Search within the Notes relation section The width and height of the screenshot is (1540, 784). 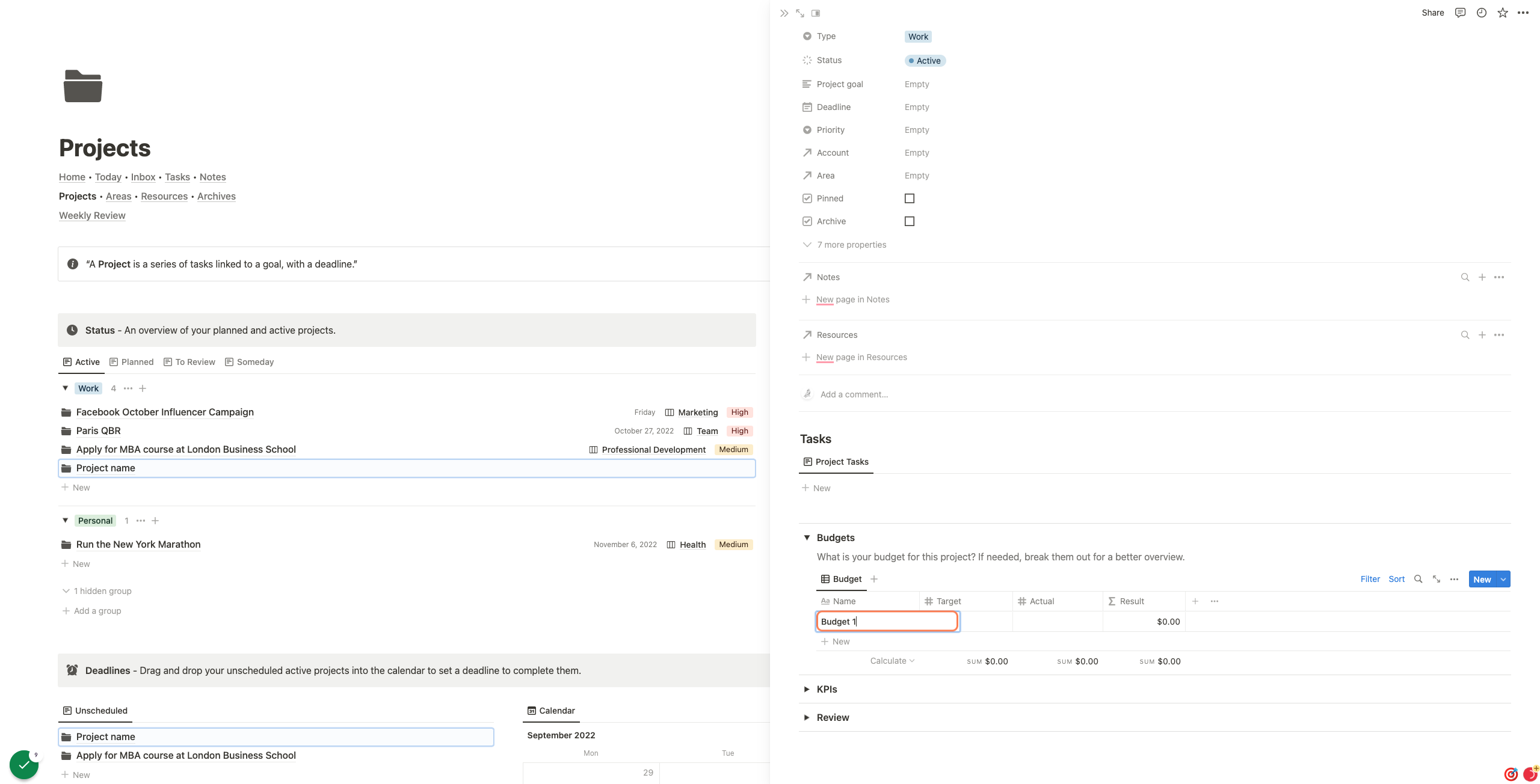[1465, 277]
